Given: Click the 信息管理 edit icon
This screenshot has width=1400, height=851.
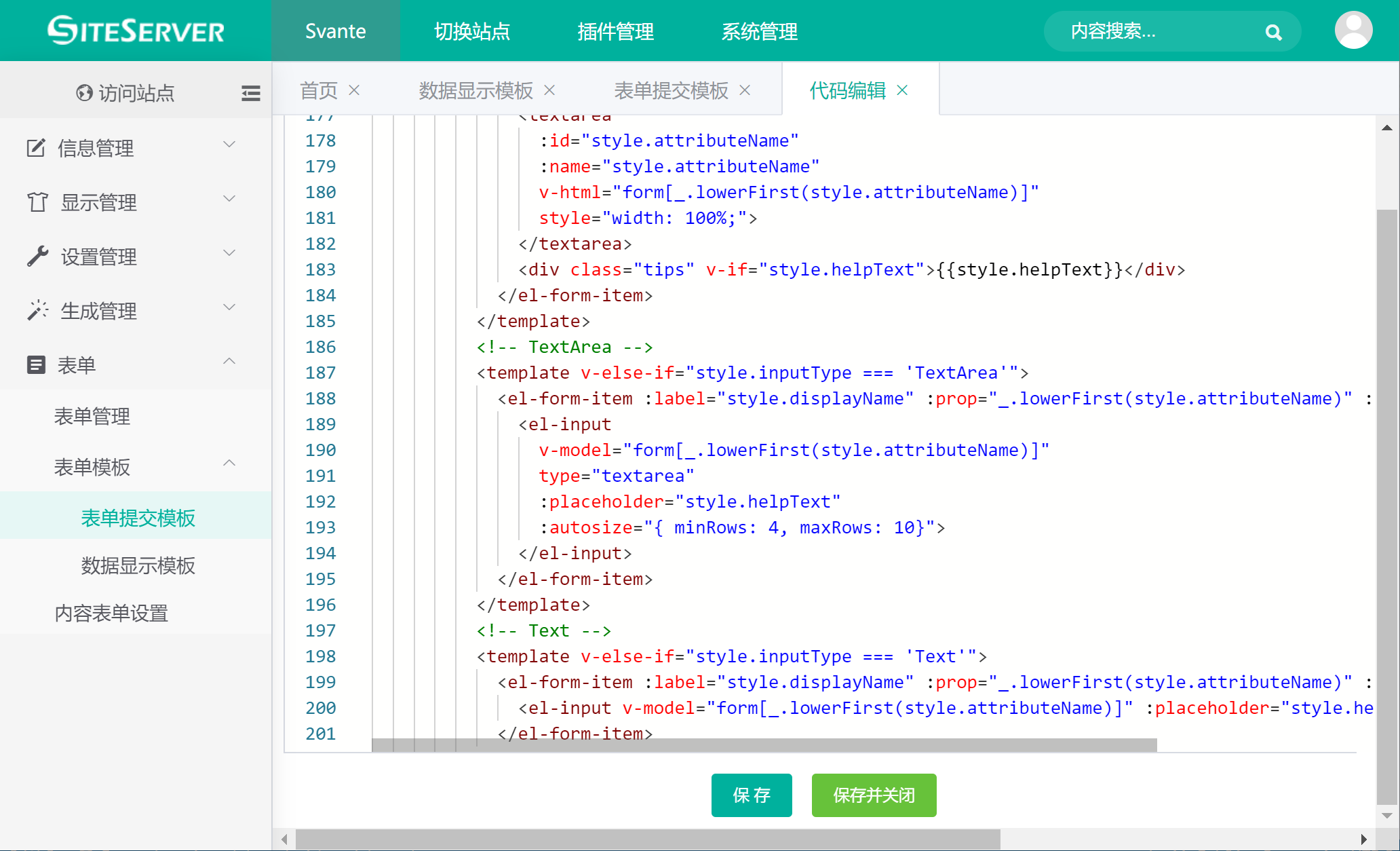Looking at the screenshot, I should pyautogui.click(x=36, y=147).
